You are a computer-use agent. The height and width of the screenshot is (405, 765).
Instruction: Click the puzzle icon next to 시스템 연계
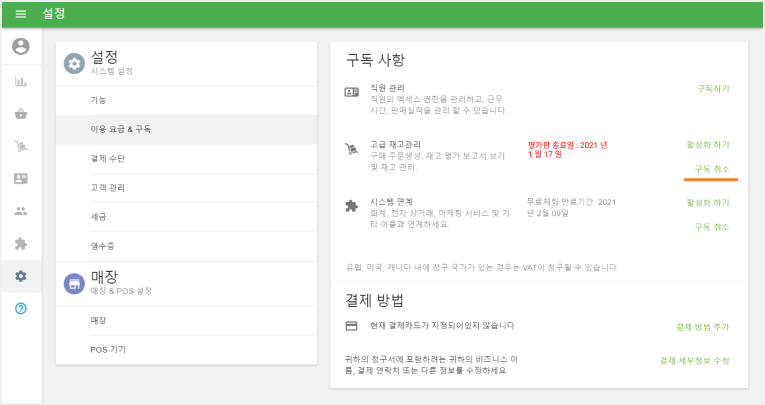coord(351,206)
